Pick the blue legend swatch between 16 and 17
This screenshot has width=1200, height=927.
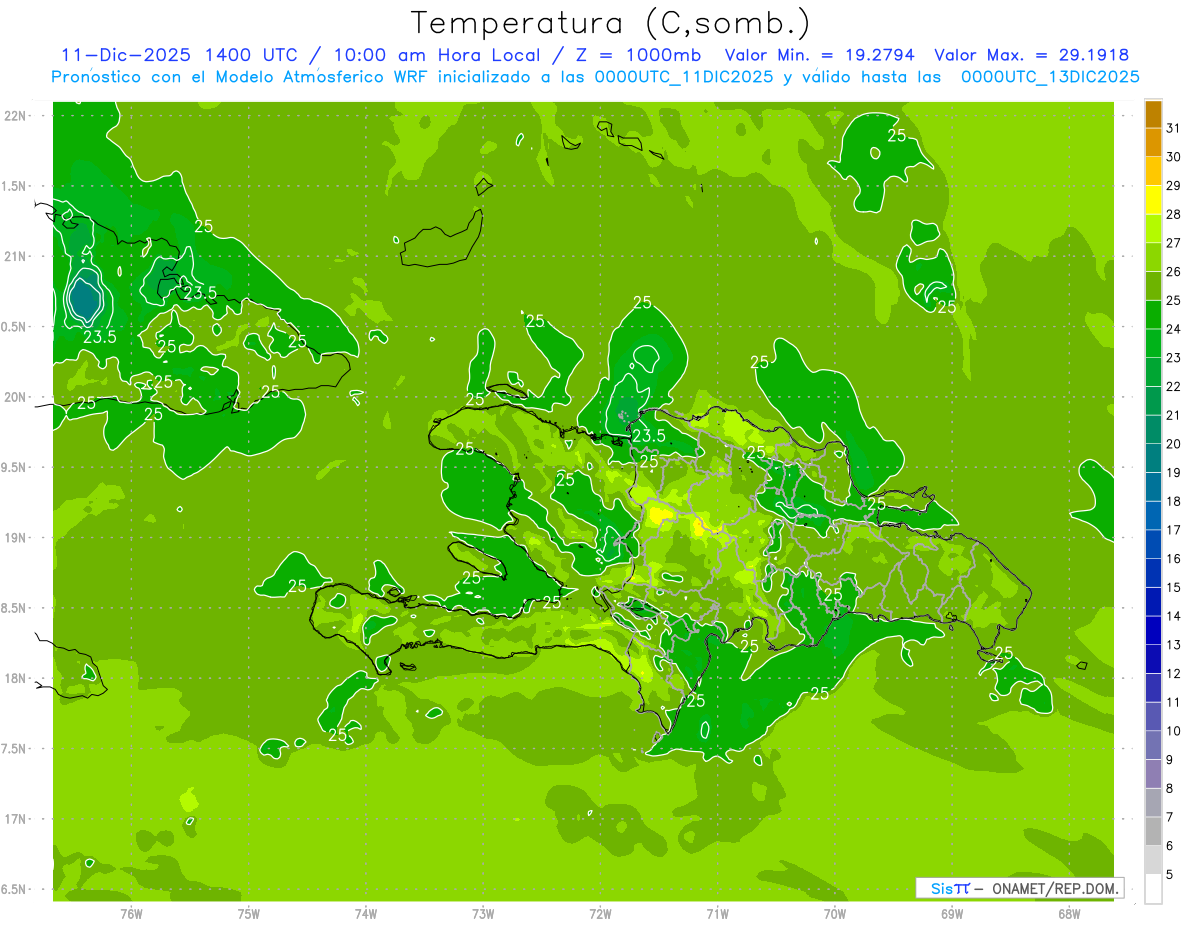[x=1153, y=545]
